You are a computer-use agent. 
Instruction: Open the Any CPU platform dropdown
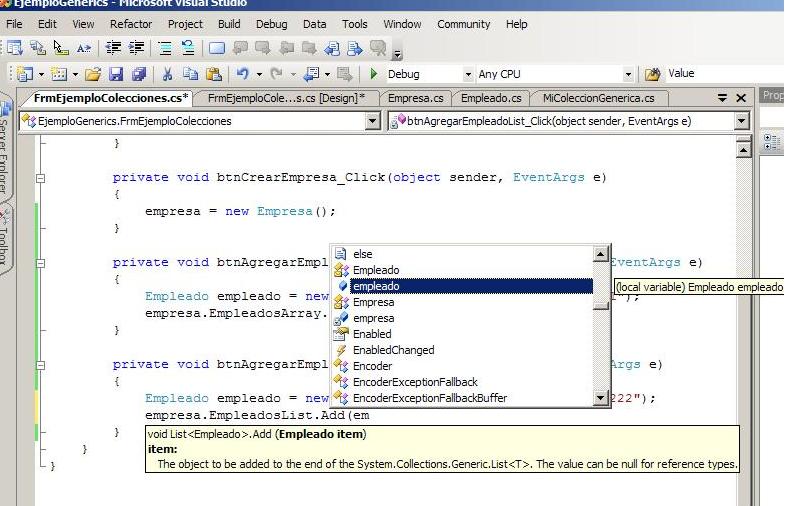pyautogui.click(x=628, y=75)
